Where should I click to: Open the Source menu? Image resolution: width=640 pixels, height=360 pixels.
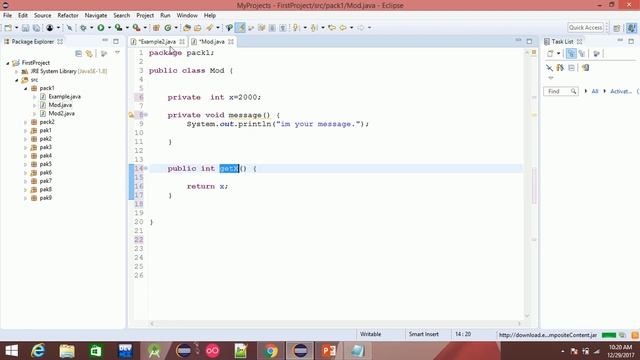tap(42, 16)
